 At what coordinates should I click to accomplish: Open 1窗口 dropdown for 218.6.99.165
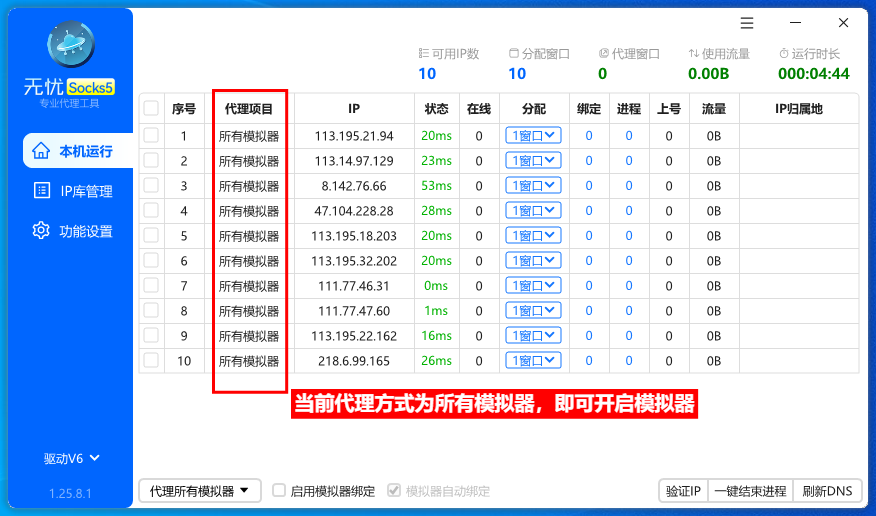(x=533, y=361)
